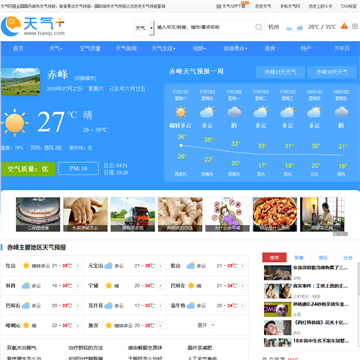360x360 pixels.
Task: Click the 杭州 city link in header
Action: 274,27
